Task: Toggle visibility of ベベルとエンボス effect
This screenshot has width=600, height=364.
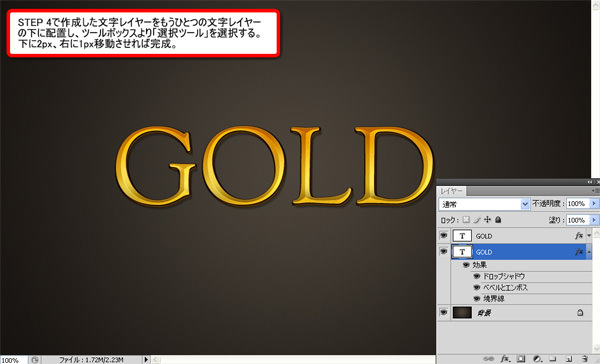Action: click(477, 287)
